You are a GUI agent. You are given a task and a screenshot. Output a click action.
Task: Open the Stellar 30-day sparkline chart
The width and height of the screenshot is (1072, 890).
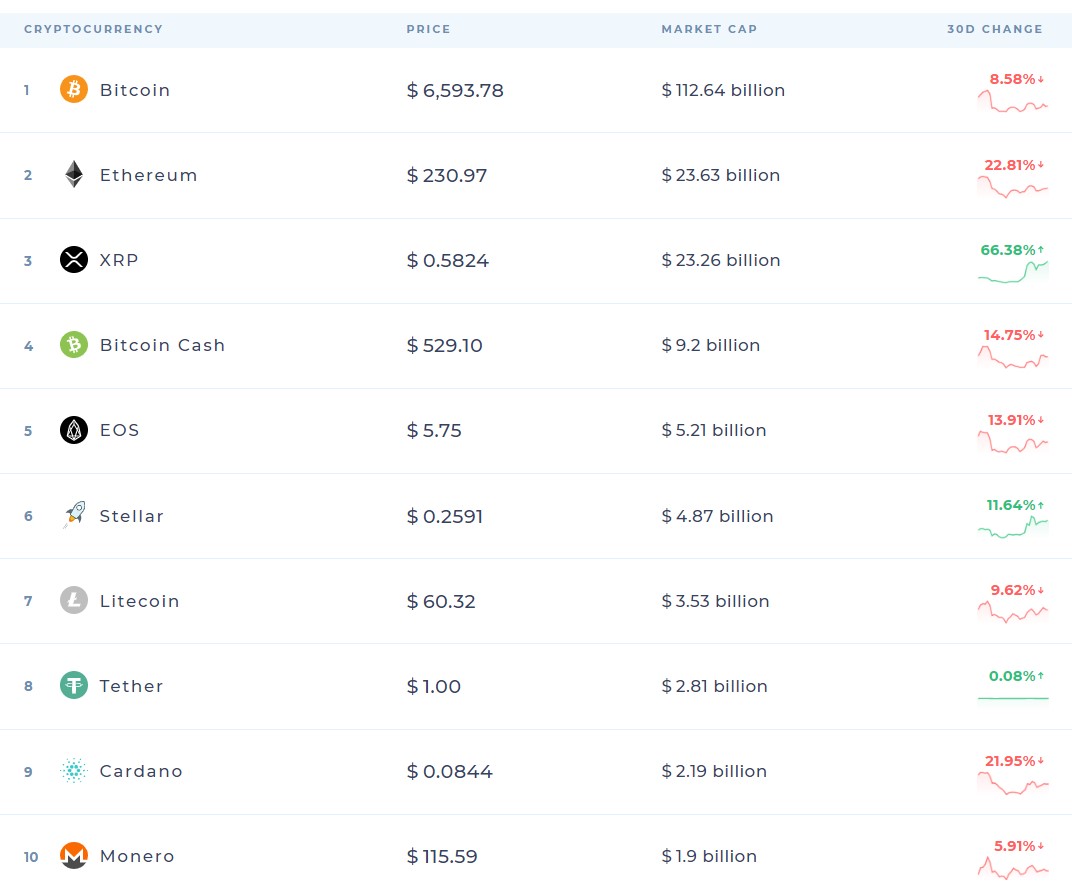coord(1013,527)
